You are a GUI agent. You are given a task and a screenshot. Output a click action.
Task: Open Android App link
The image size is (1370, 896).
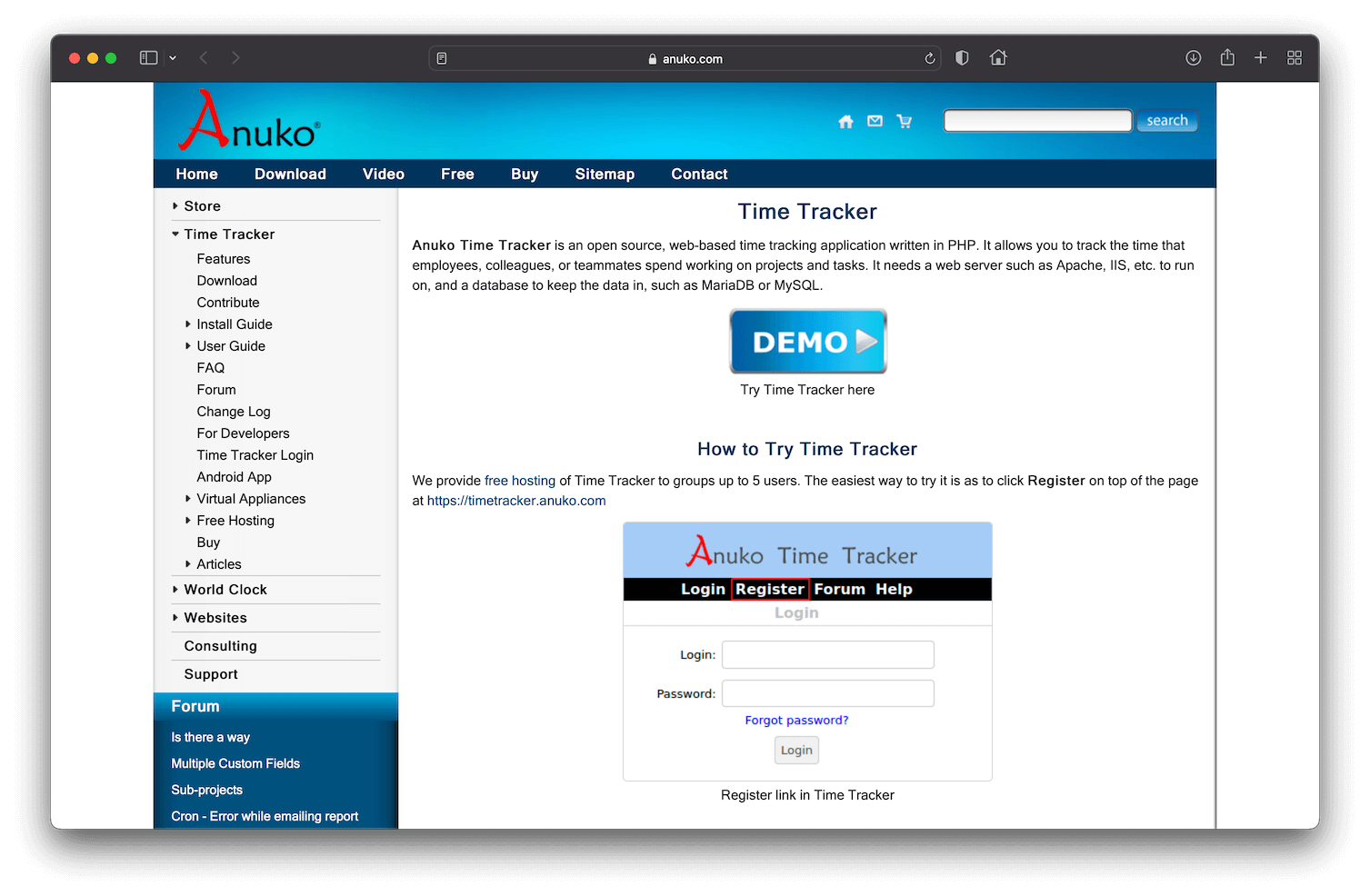click(235, 477)
